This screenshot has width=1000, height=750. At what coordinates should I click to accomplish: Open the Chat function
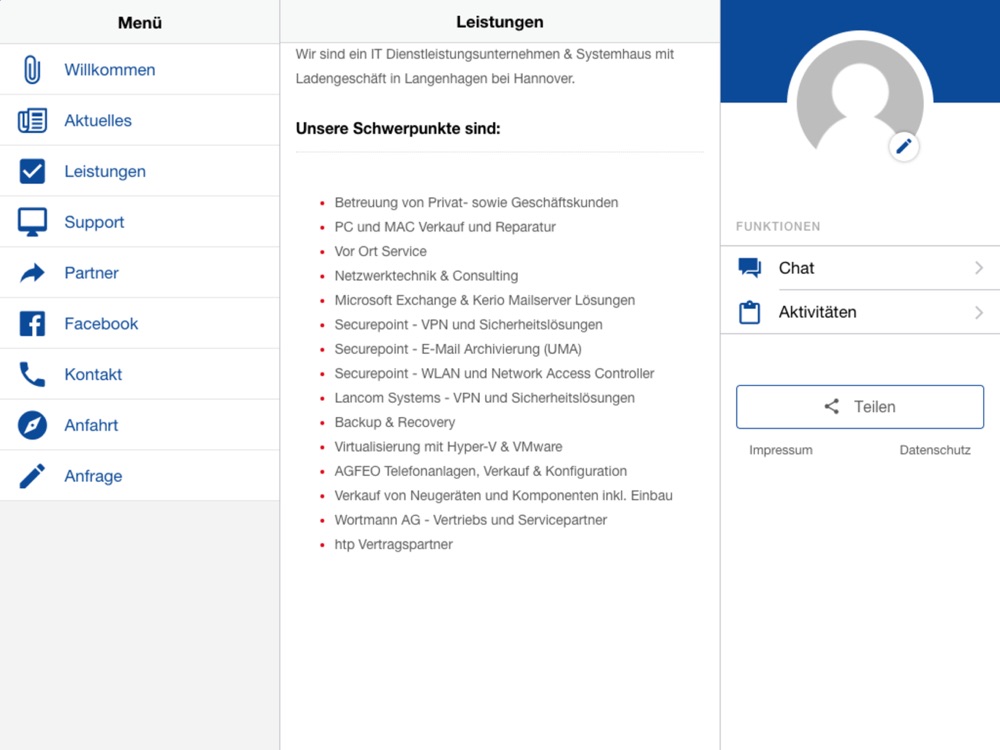pyautogui.click(x=860, y=268)
